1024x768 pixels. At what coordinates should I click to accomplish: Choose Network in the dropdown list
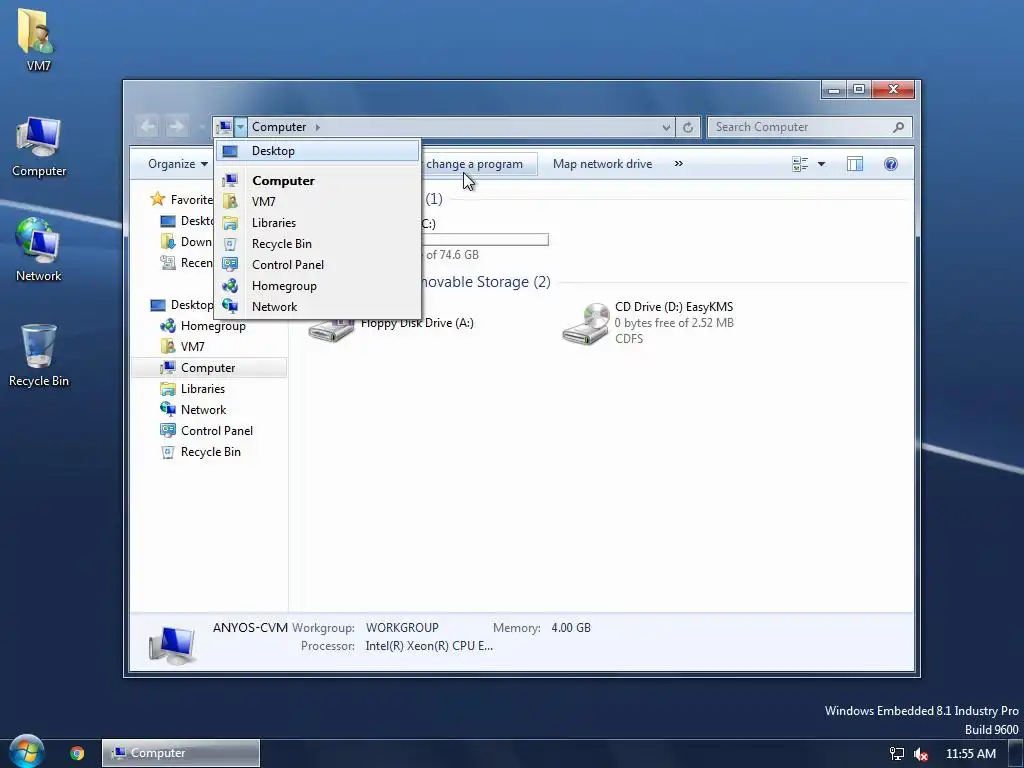[x=318, y=306]
